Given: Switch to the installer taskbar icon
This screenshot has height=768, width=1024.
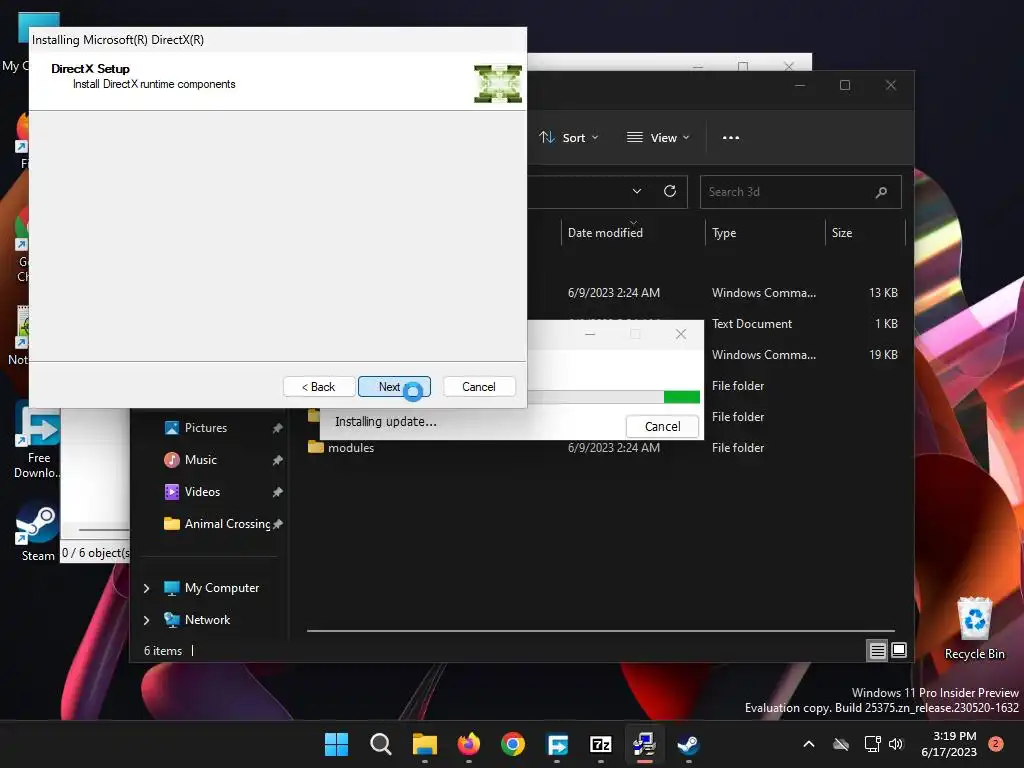Looking at the screenshot, I should click(x=645, y=744).
